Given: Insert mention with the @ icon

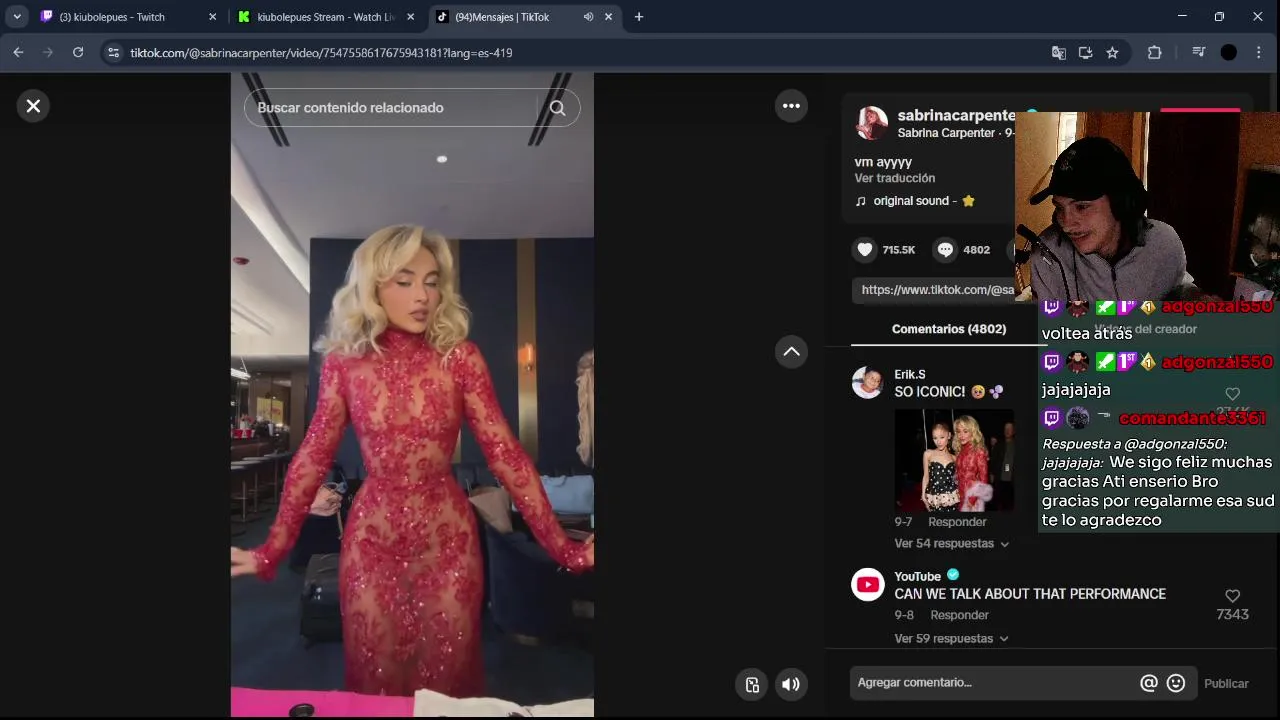Looking at the screenshot, I should coord(1149,683).
